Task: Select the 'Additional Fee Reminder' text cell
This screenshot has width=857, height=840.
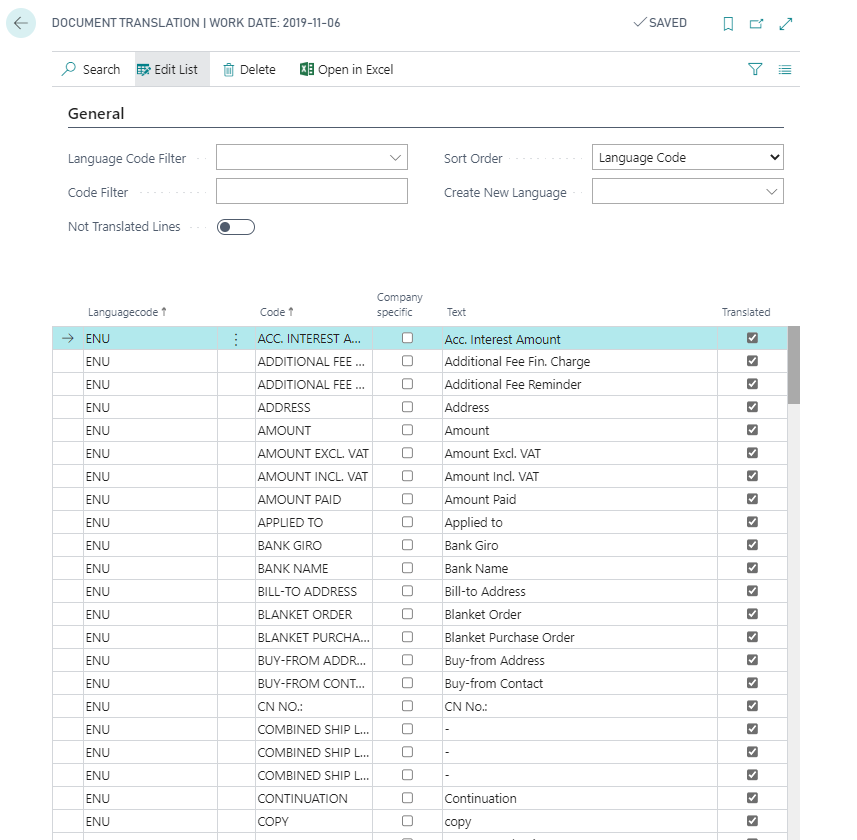Action: [579, 385]
